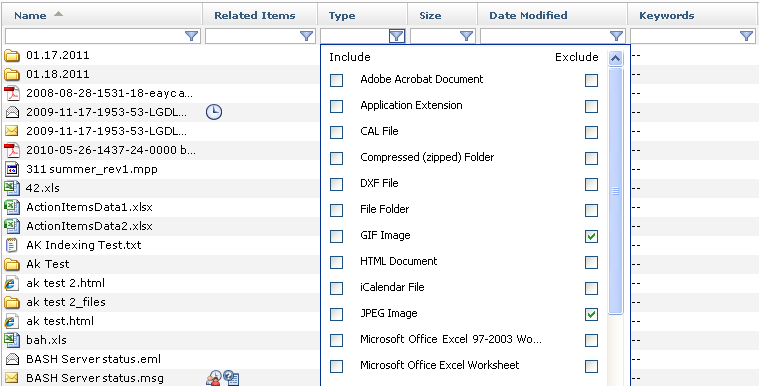Viewport: 759px width, 386px height.
Task: Open the Ak Test folder
Action: click(47, 264)
